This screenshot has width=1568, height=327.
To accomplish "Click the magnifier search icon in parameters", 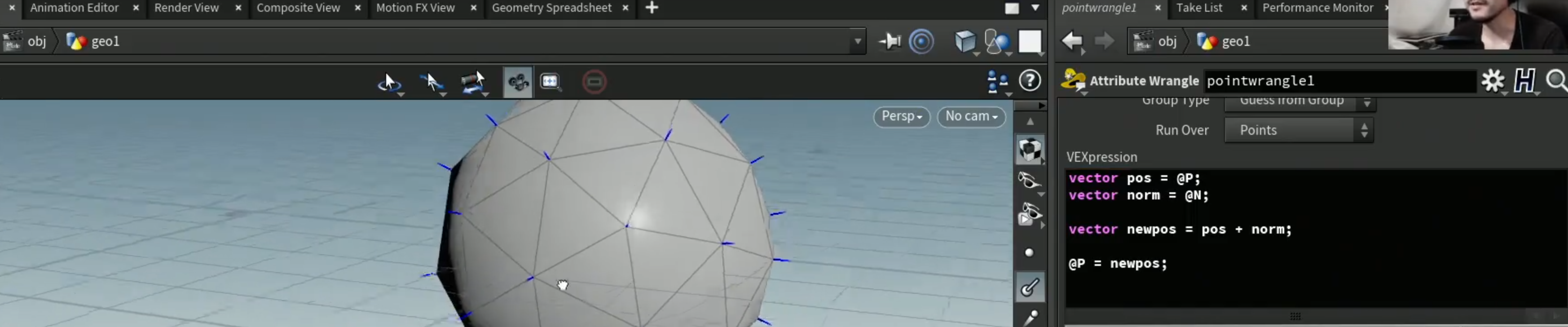I will click(1556, 80).
